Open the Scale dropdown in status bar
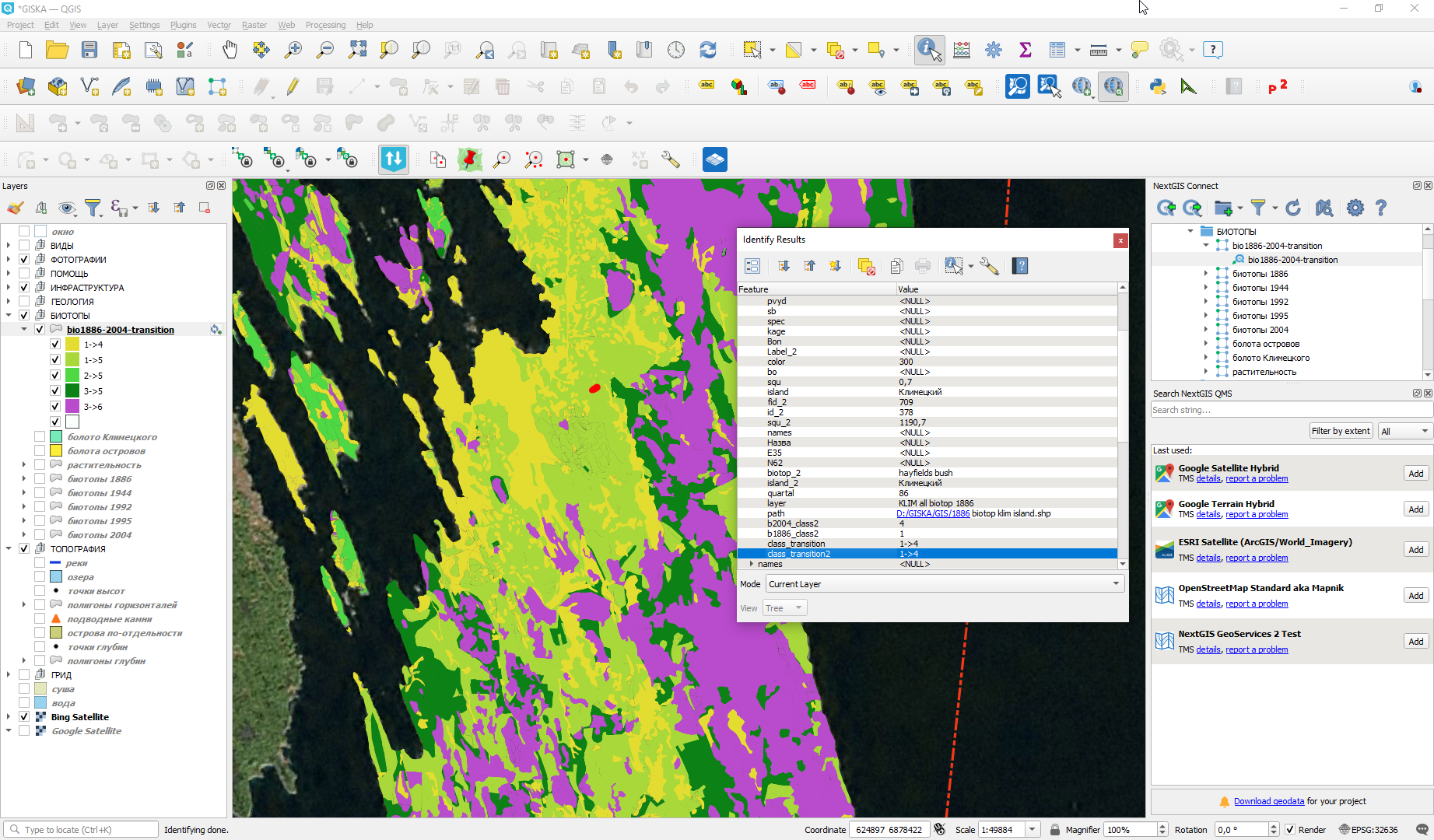The width and height of the screenshot is (1434, 840). pyautogui.click(x=1033, y=830)
